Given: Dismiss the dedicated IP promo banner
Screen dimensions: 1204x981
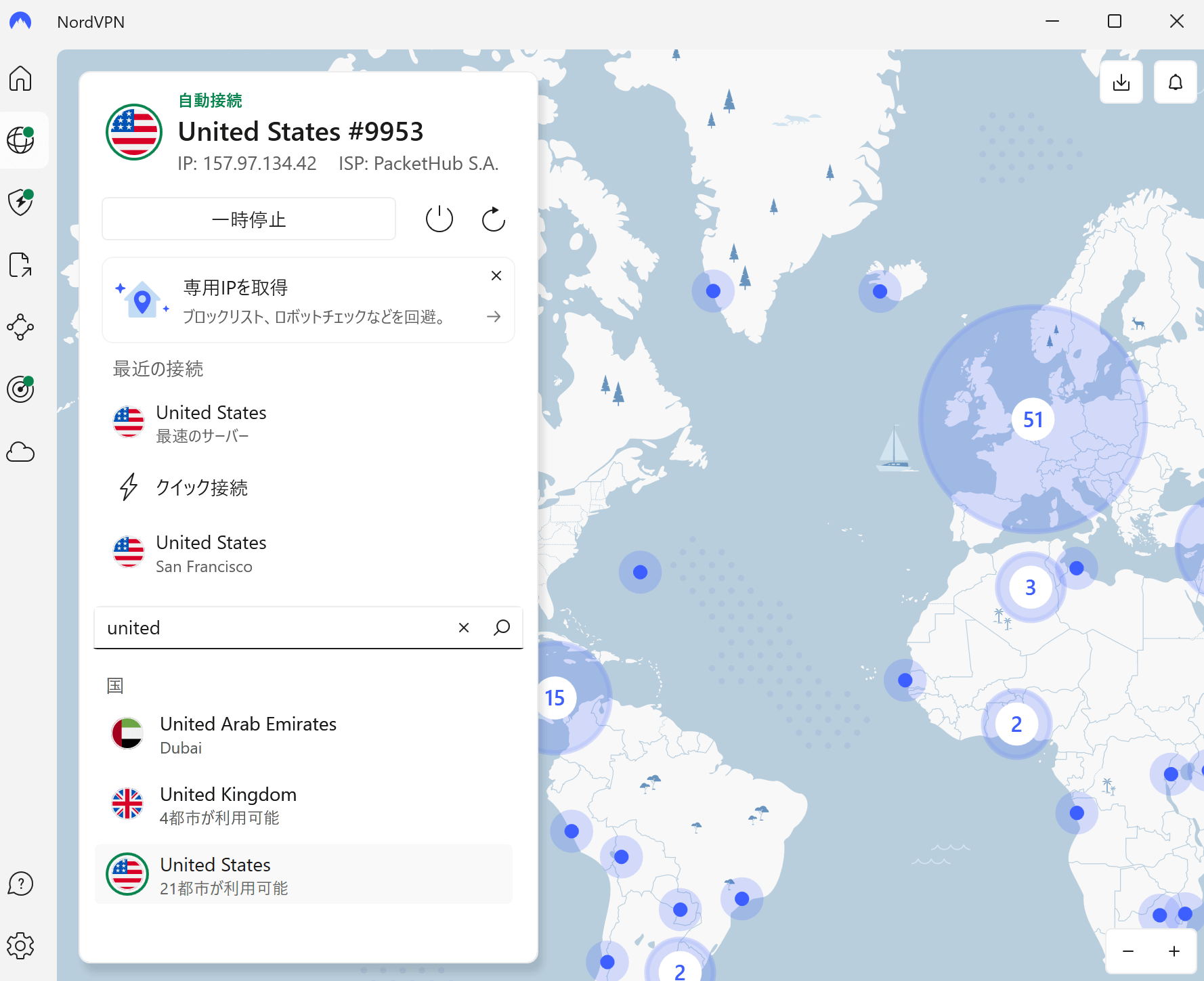Looking at the screenshot, I should click(496, 276).
